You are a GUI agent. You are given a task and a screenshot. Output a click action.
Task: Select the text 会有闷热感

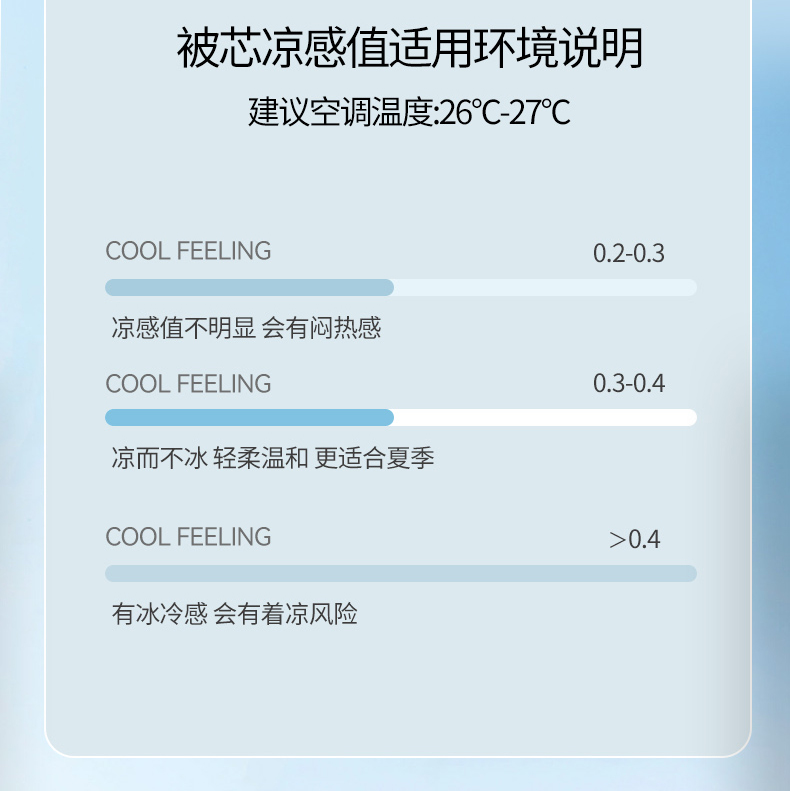pos(321,327)
